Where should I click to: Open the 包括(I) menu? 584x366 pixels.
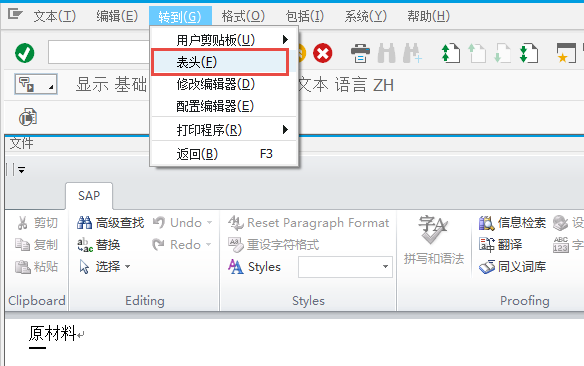coord(305,16)
